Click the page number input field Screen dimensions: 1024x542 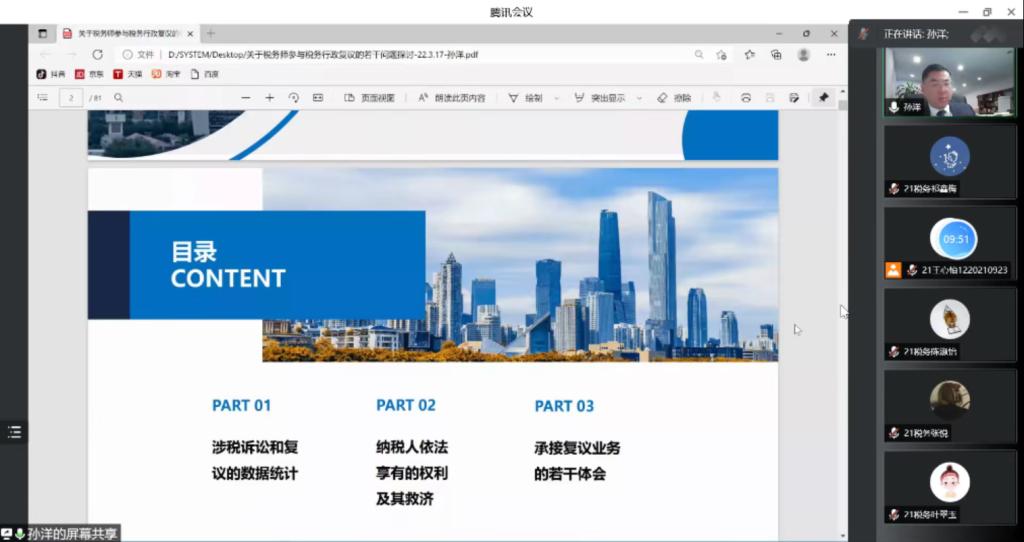(71, 98)
